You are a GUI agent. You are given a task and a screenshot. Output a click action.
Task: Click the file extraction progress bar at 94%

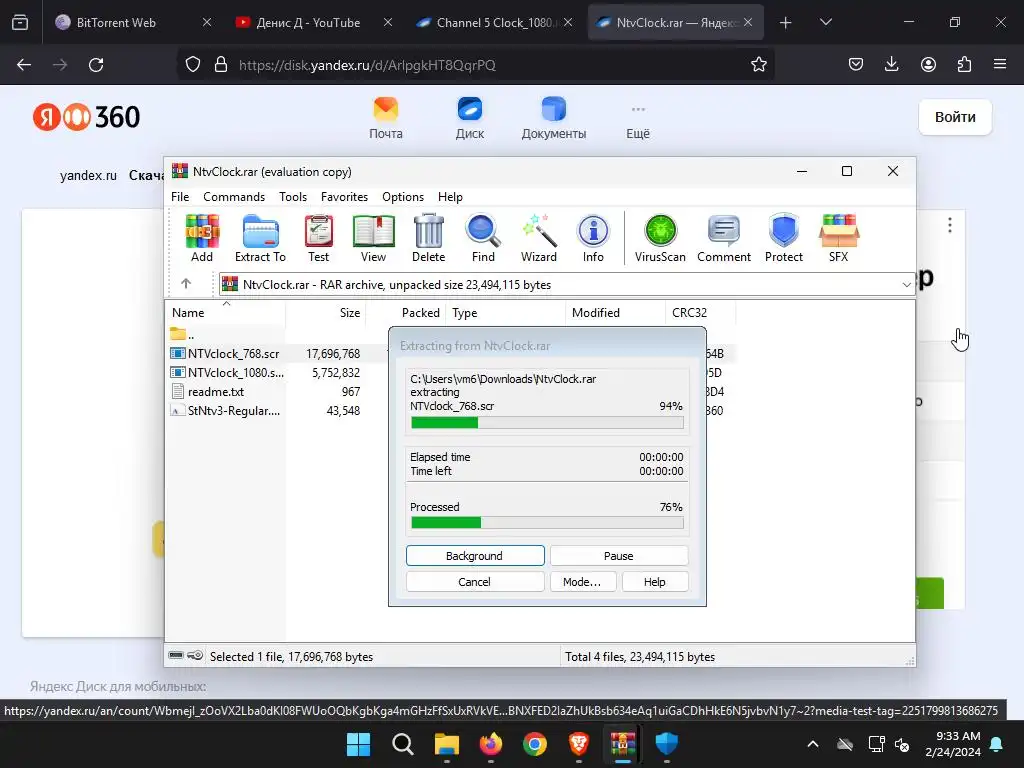pos(547,423)
